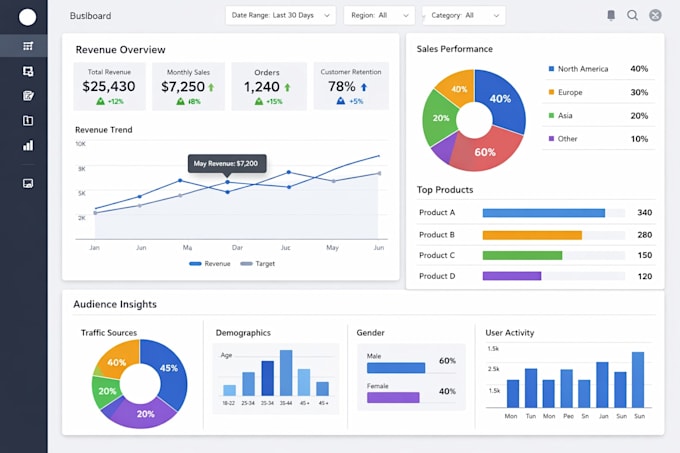Screen dimensions: 680x453
Task: Click the Asia legend swatch
Action: tap(551, 115)
